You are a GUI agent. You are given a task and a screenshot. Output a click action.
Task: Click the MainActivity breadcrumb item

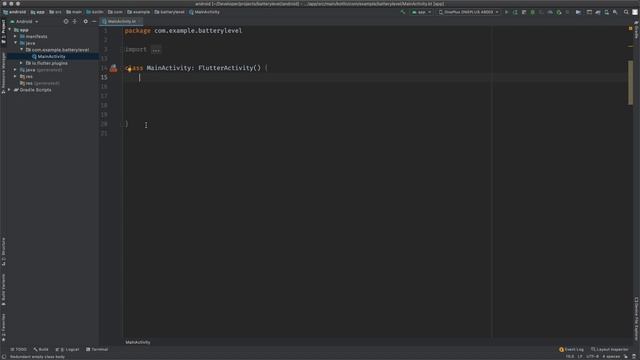pos(204,12)
